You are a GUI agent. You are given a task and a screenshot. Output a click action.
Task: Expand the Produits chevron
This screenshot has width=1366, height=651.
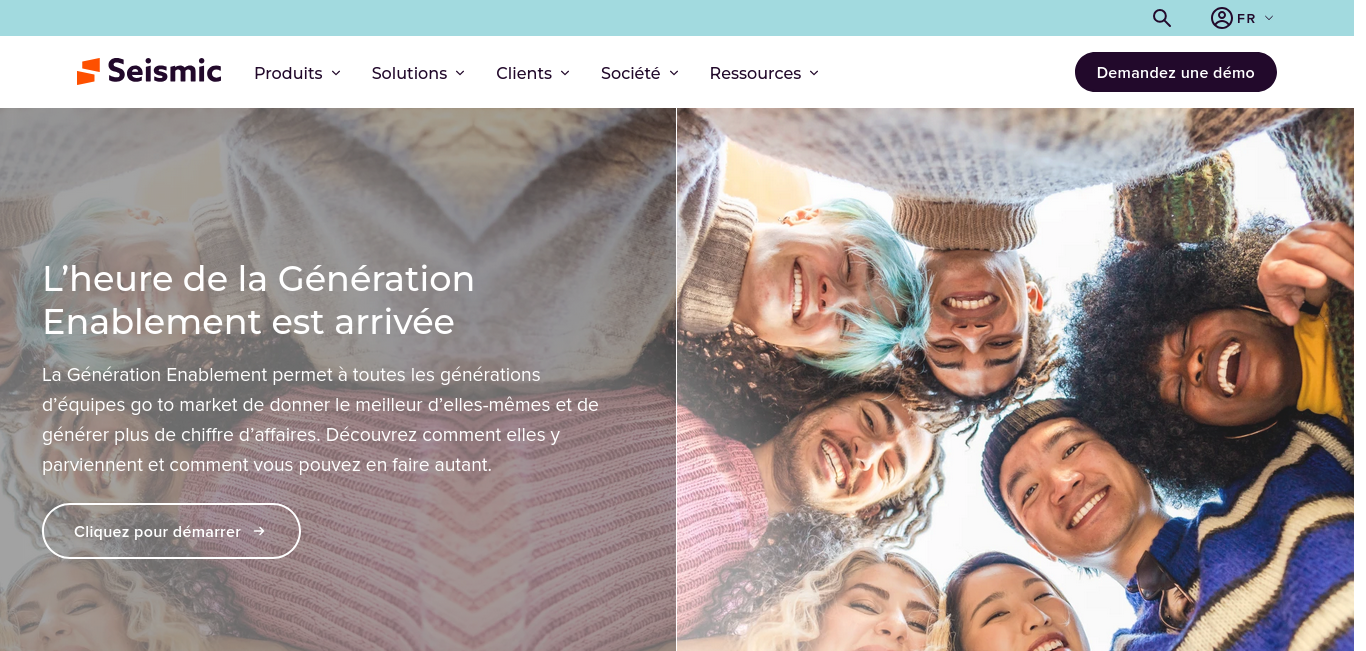tap(336, 73)
